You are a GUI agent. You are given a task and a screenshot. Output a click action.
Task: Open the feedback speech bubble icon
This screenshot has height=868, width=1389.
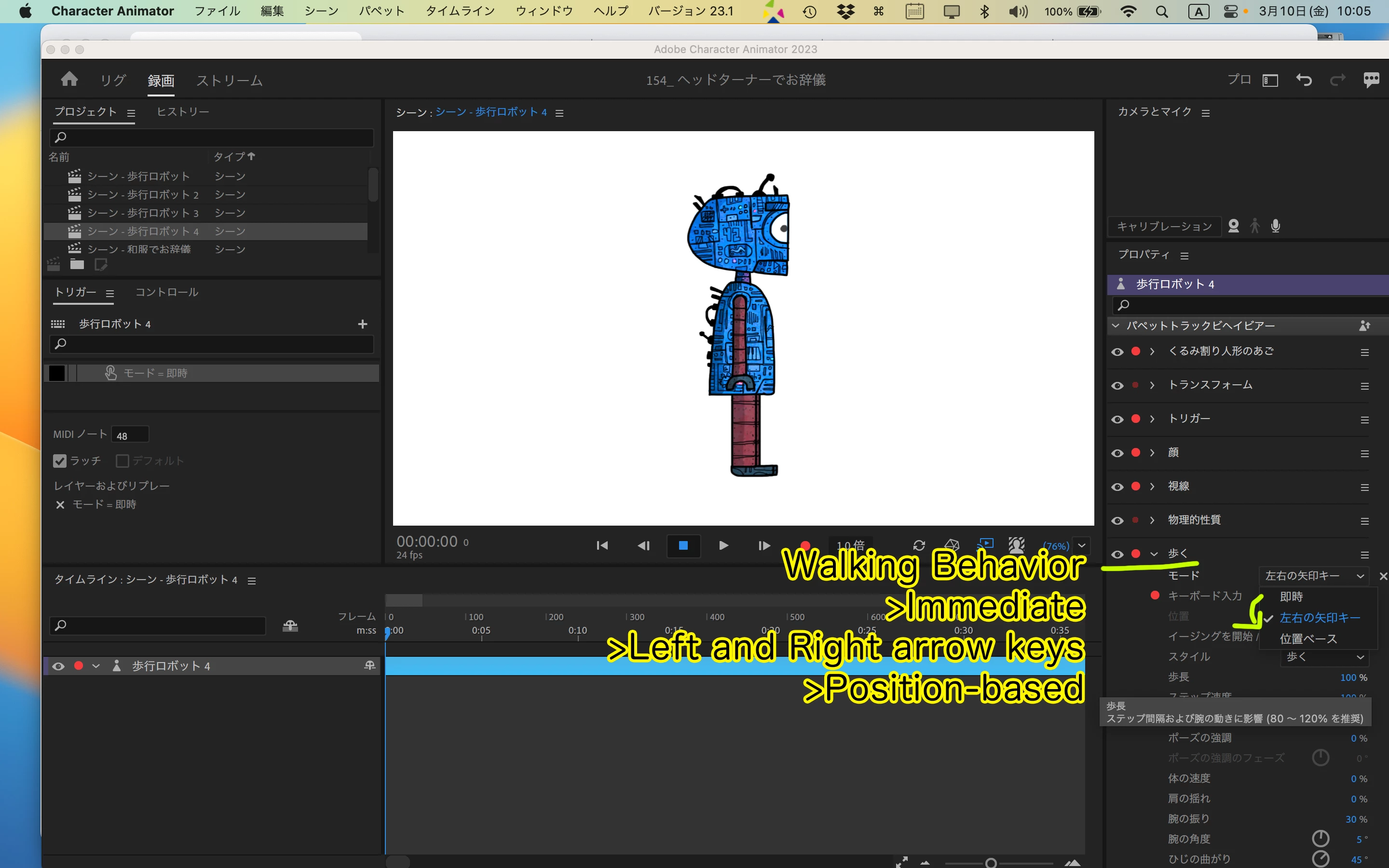[x=1371, y=80]
